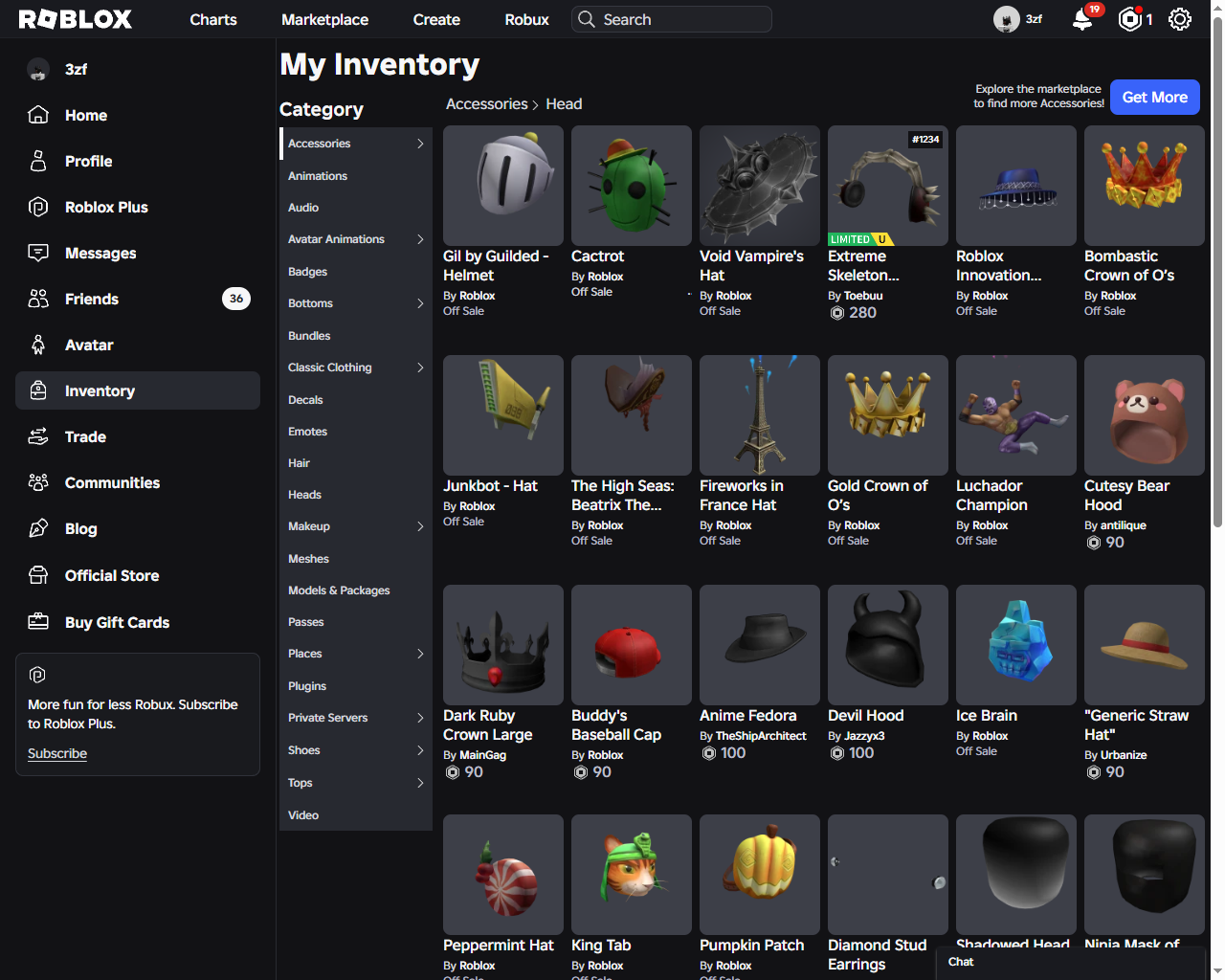Click the Trade sidebar icon
Image resolution: width=1225 pixels, height=980 pixels.
point(38,436)
